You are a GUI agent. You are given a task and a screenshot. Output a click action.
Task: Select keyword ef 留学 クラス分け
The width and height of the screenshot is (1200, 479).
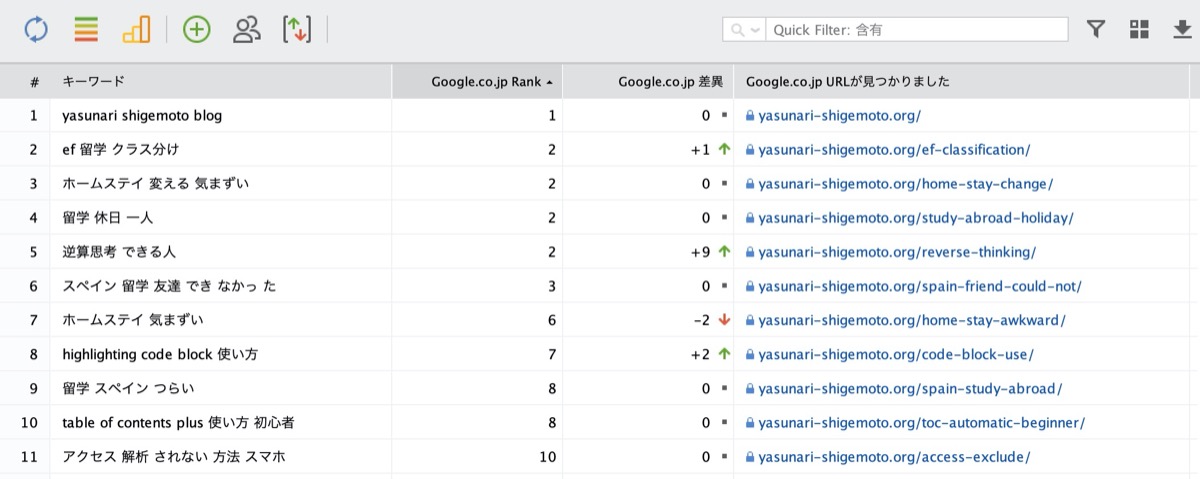coord(120,150)
